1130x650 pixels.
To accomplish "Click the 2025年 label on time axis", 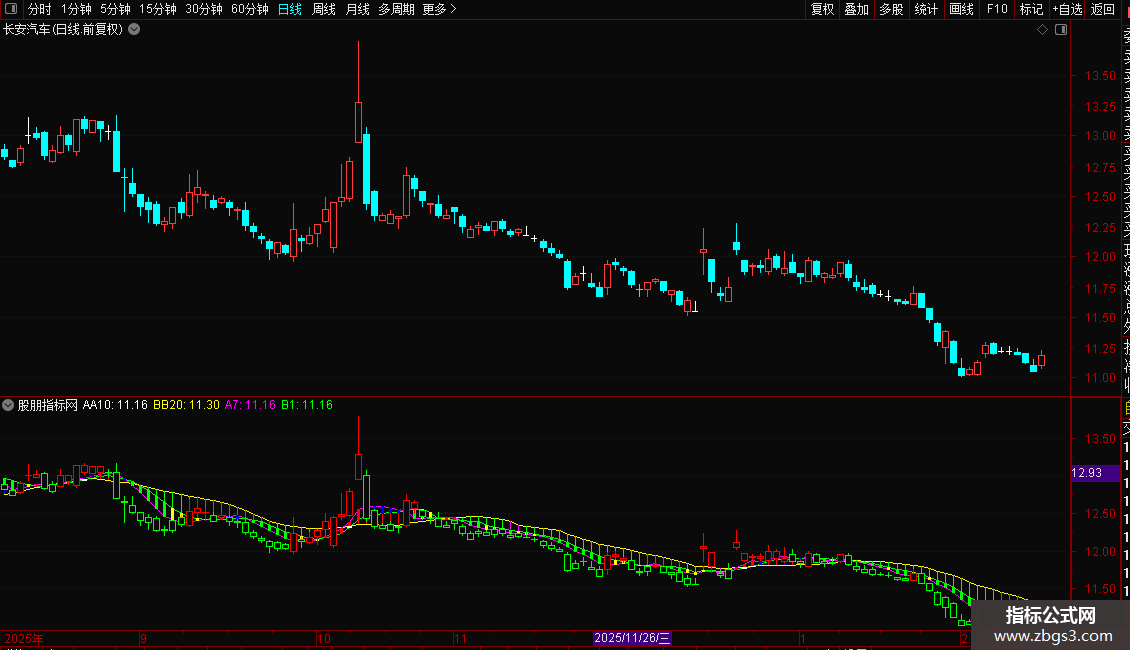I will [24, 638].
